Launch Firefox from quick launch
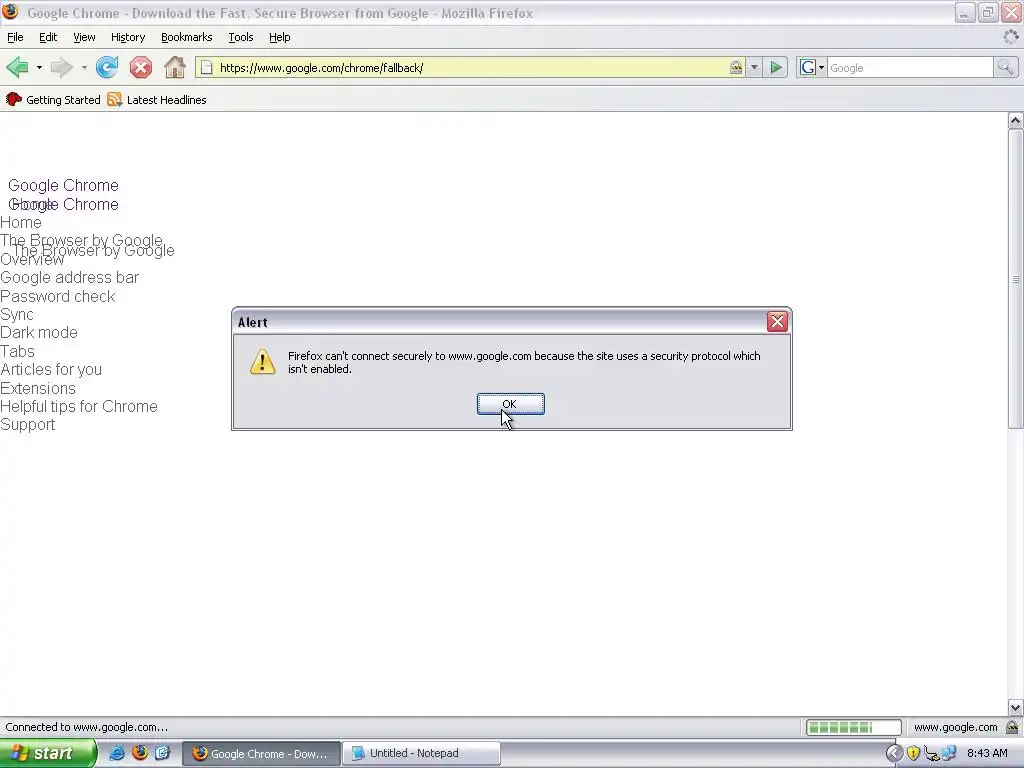 pos(139,753)
